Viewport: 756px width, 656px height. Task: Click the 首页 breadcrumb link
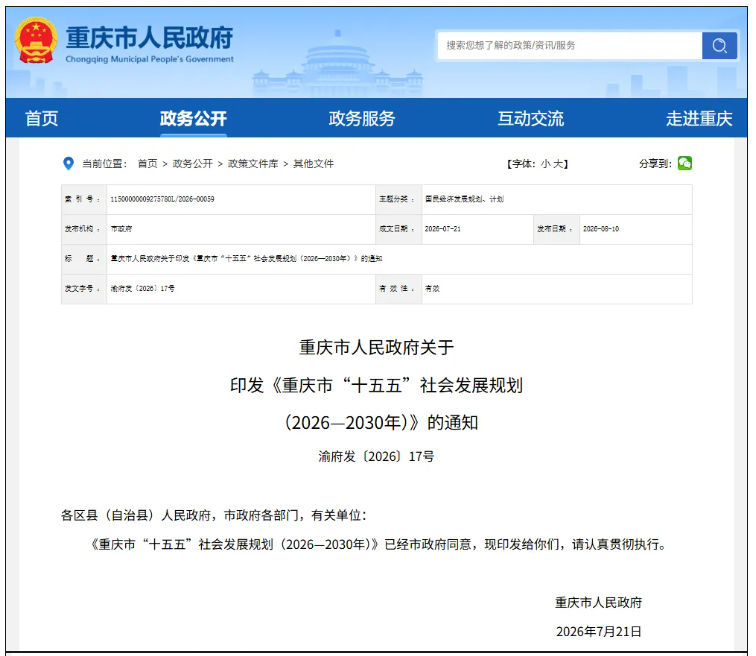[x=148, y=164]
